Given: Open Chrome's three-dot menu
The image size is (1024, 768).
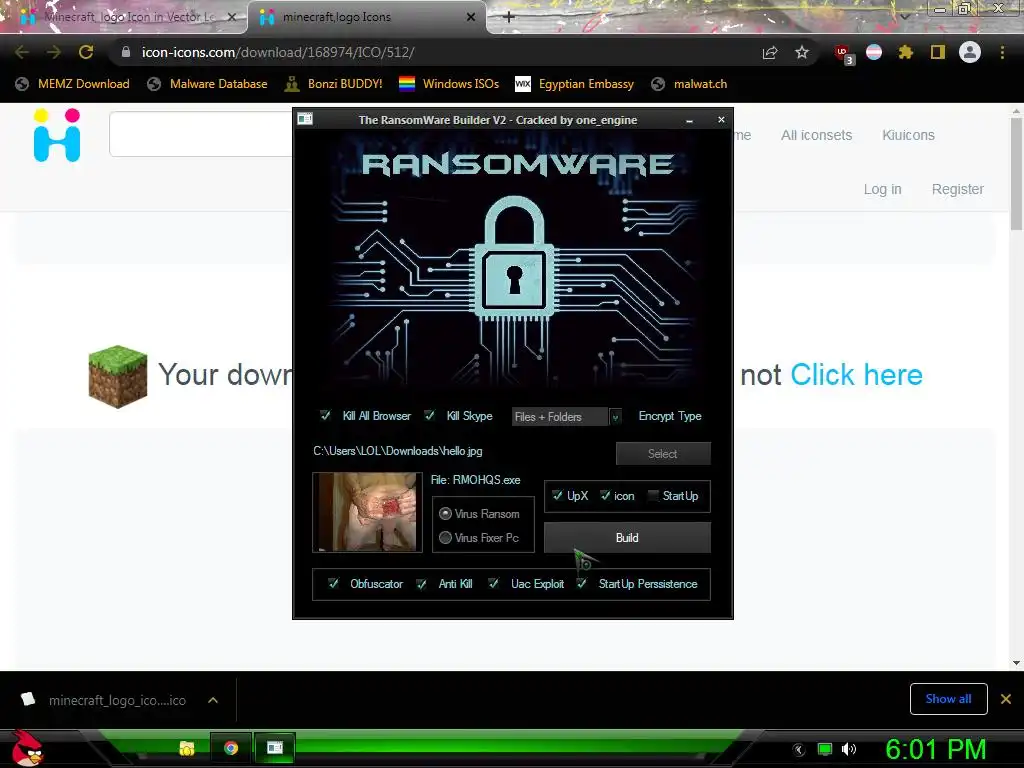Looking at the screenshot, I should [1002, 52].
